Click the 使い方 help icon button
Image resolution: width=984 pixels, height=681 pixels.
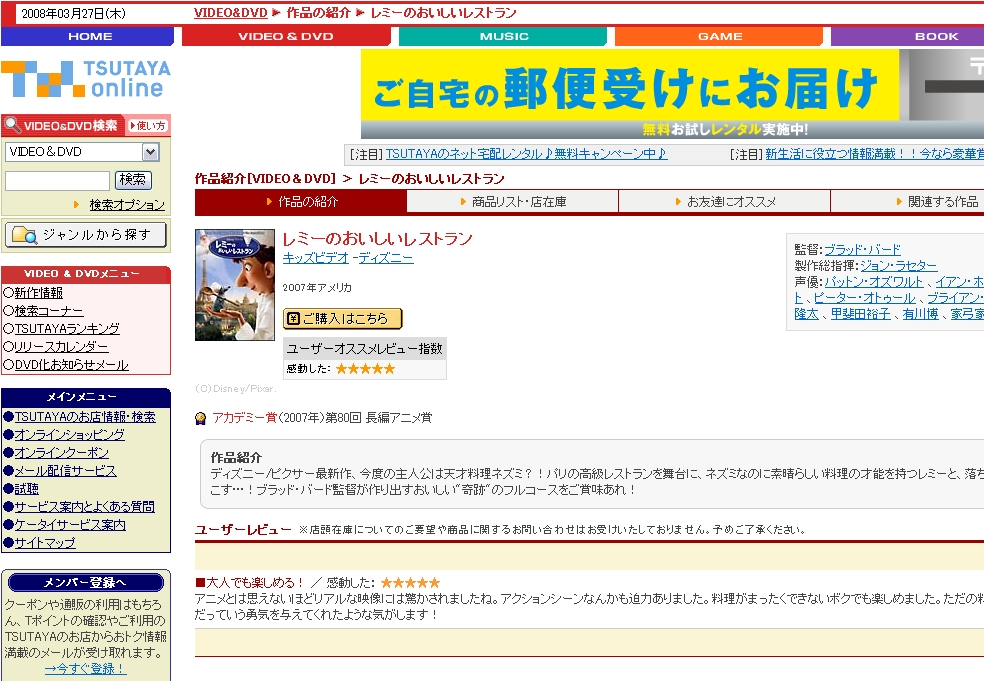147,126
